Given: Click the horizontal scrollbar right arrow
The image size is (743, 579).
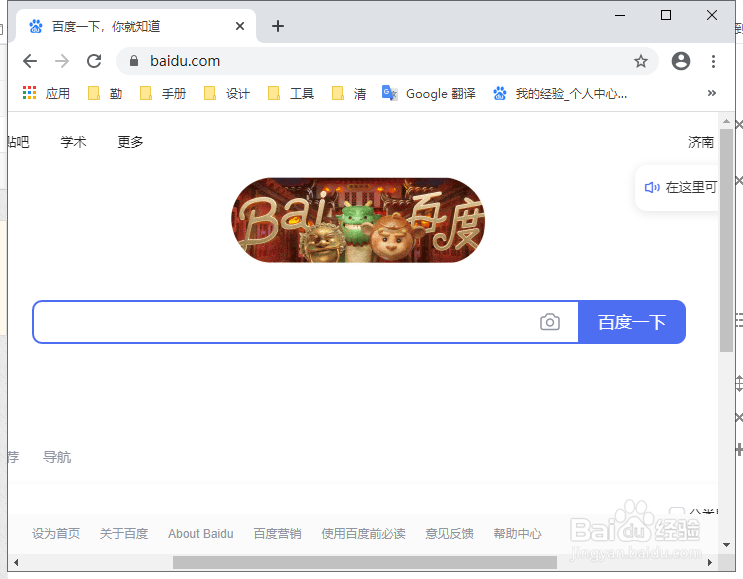Looking at the screenshot, I should coord(710,562).
